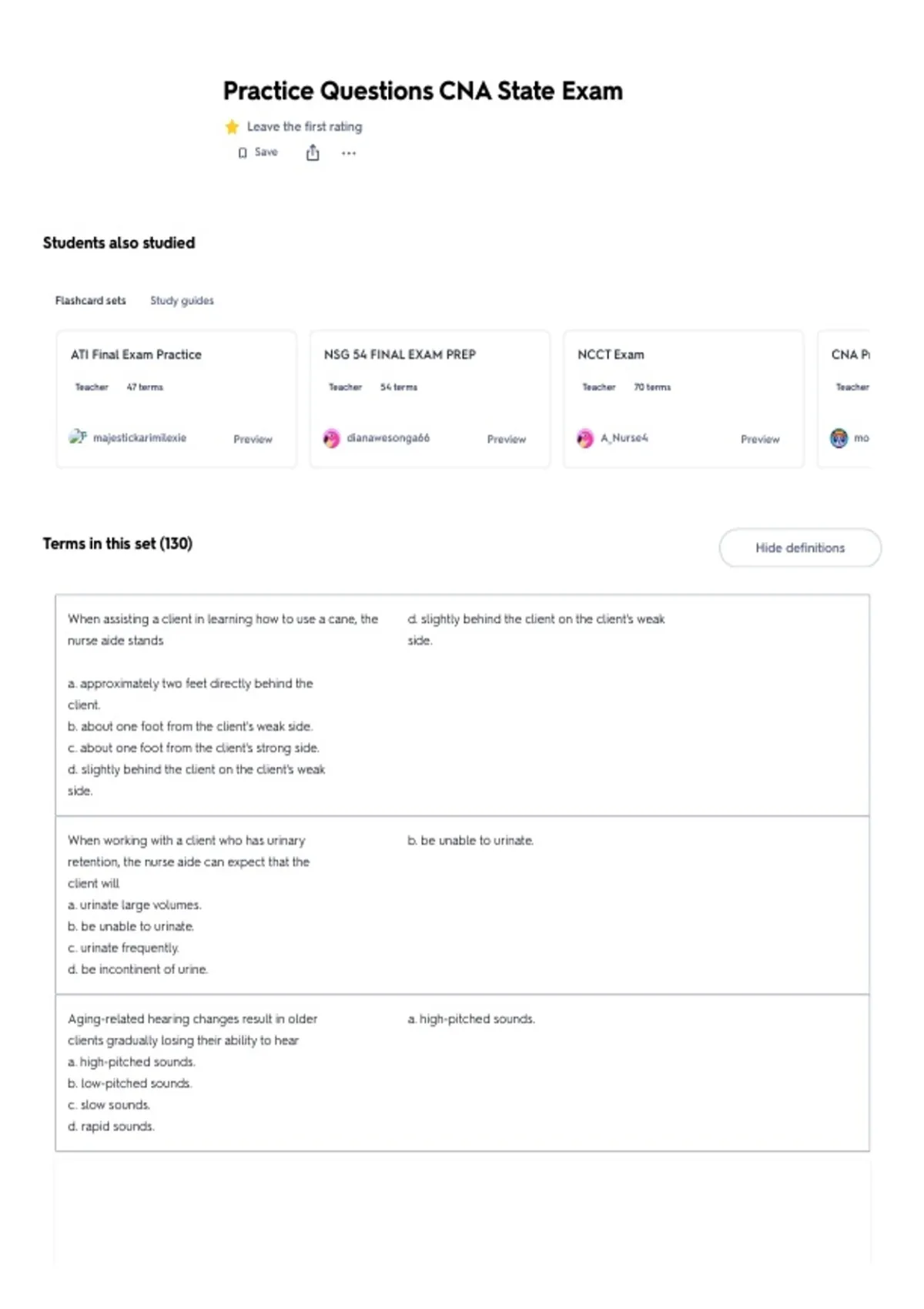
Task: Open the NCCT Exam card title
Action: 611,354
